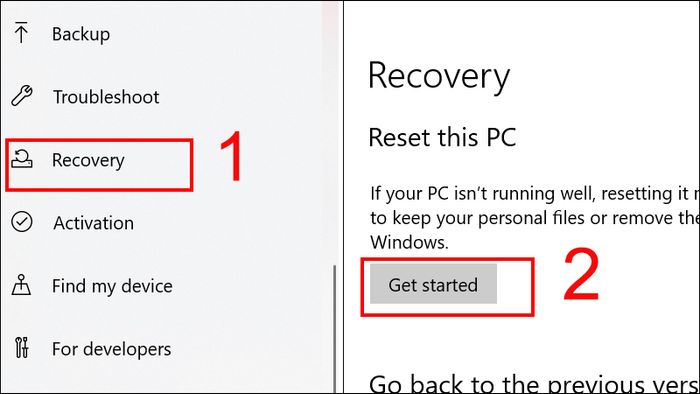The image size is (700, 394).
Task: Open the For developers page
Action: [112, 349]
